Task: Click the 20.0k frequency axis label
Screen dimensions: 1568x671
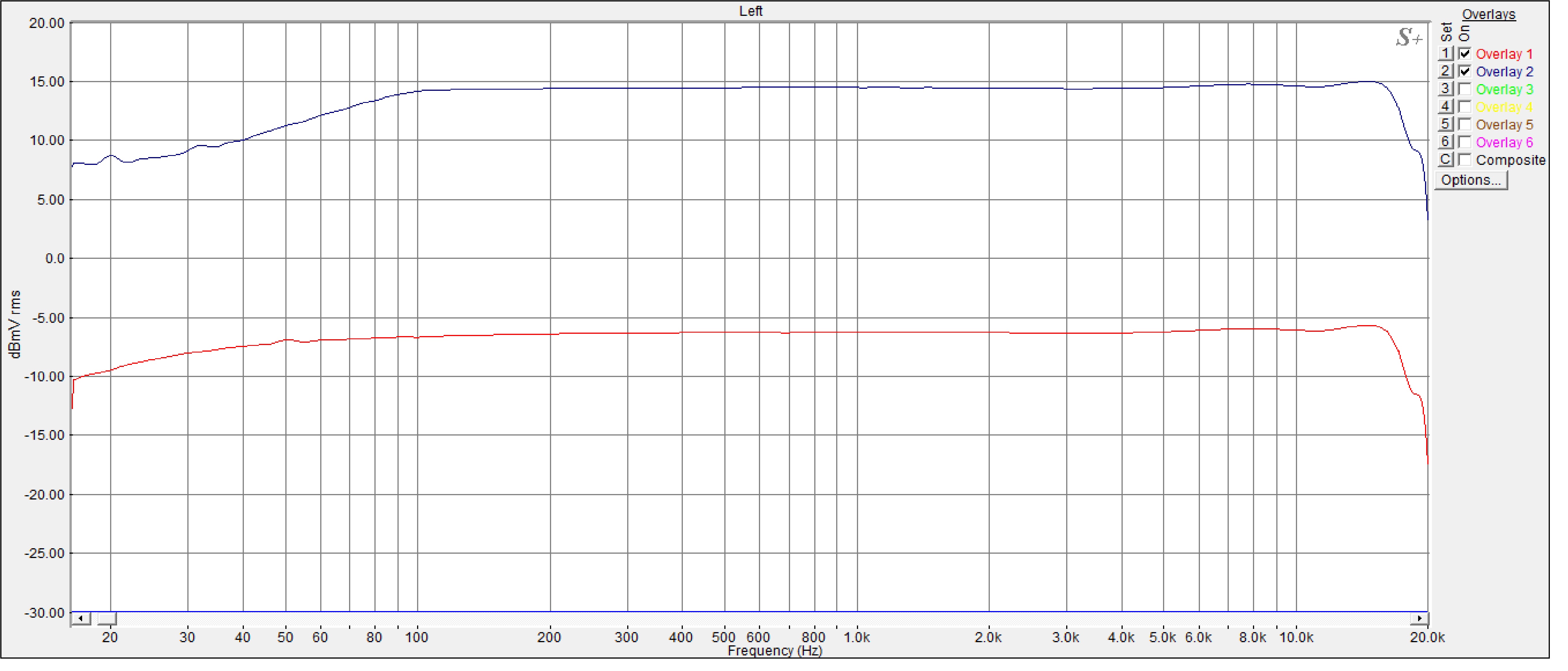Action: (1427, 638)
